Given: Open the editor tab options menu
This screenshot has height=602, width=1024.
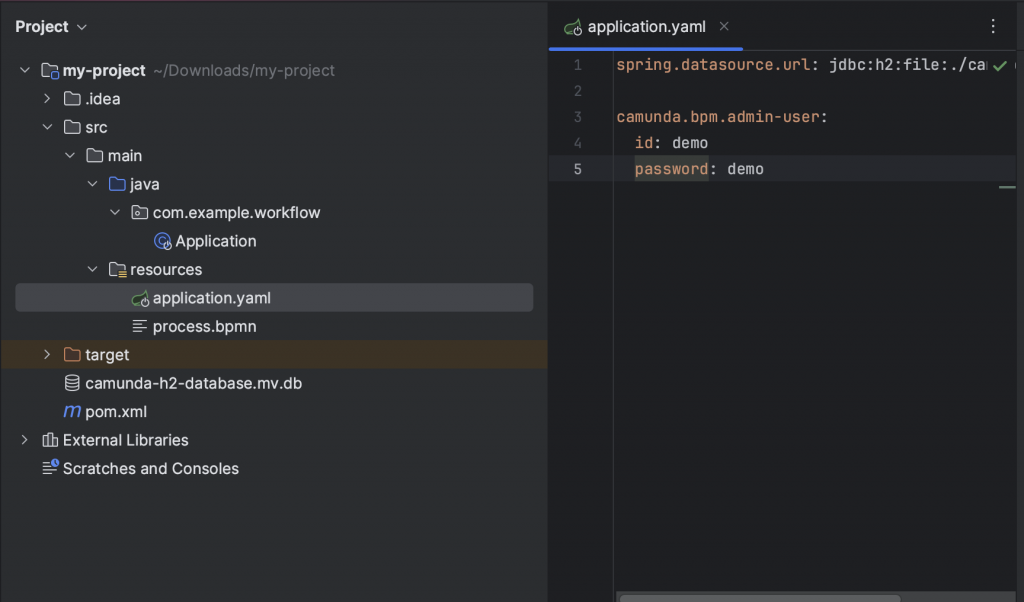Looking at the screenshot, I should coord(993,27).
